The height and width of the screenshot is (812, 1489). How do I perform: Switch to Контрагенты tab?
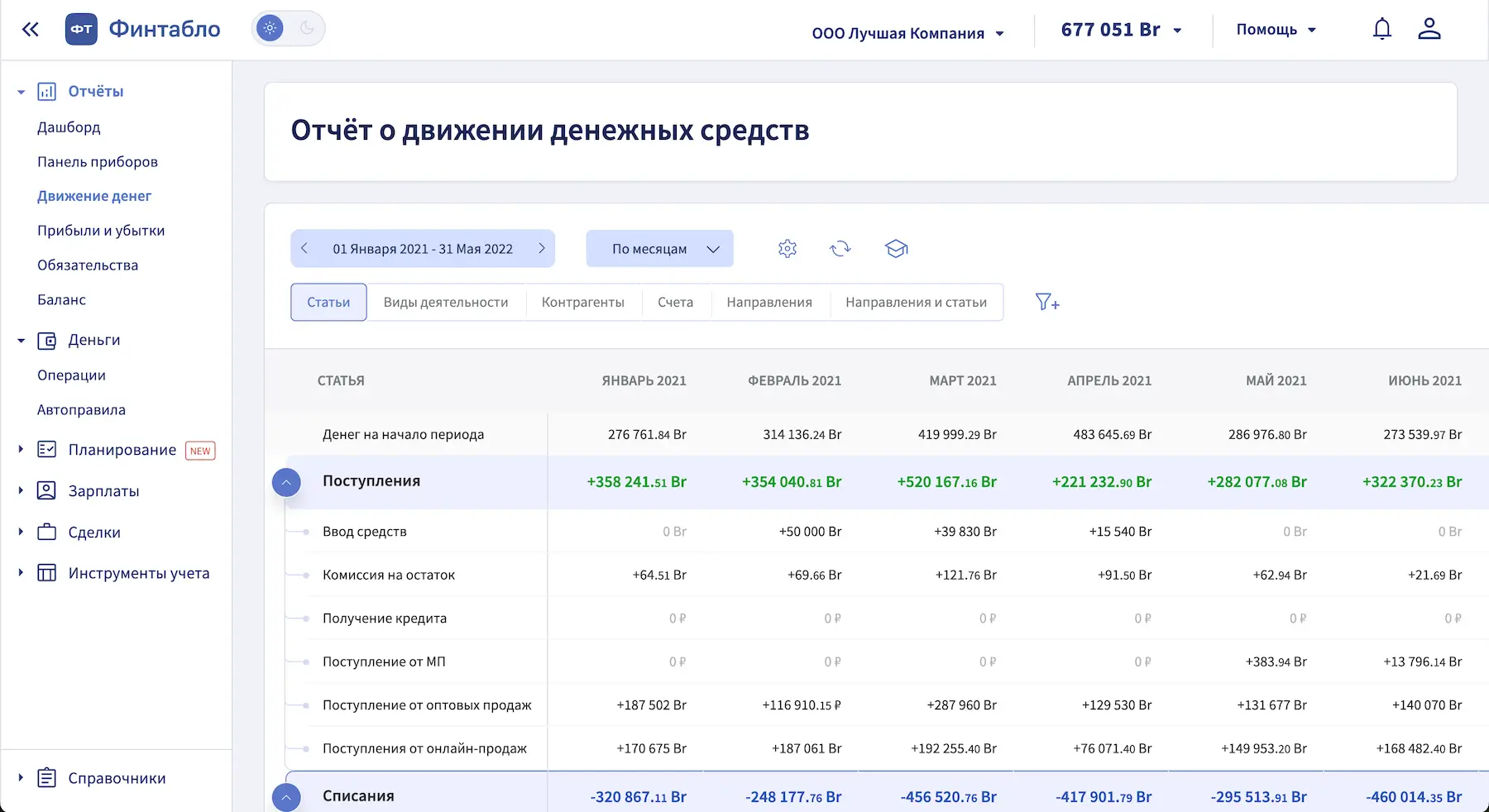click(583, 302)
